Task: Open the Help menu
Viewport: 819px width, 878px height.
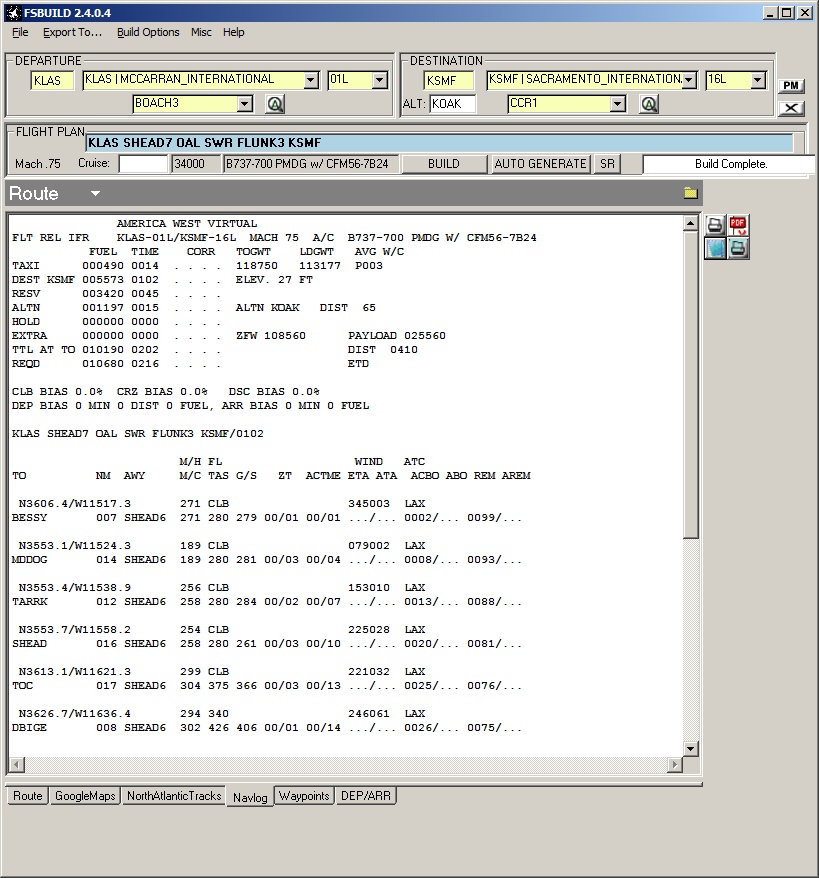Action: click(233, 32)
